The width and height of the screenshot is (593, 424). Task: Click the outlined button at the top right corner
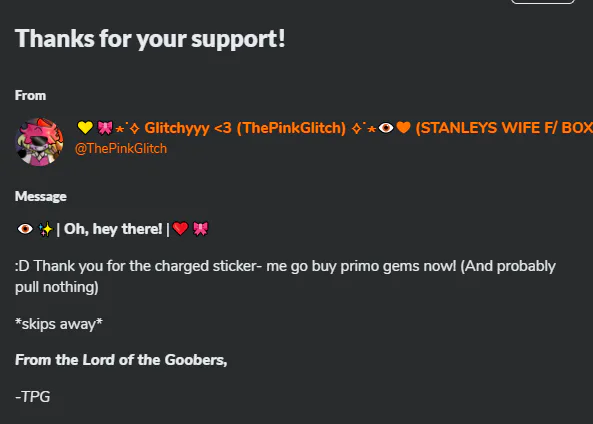(x=543, y=2)
